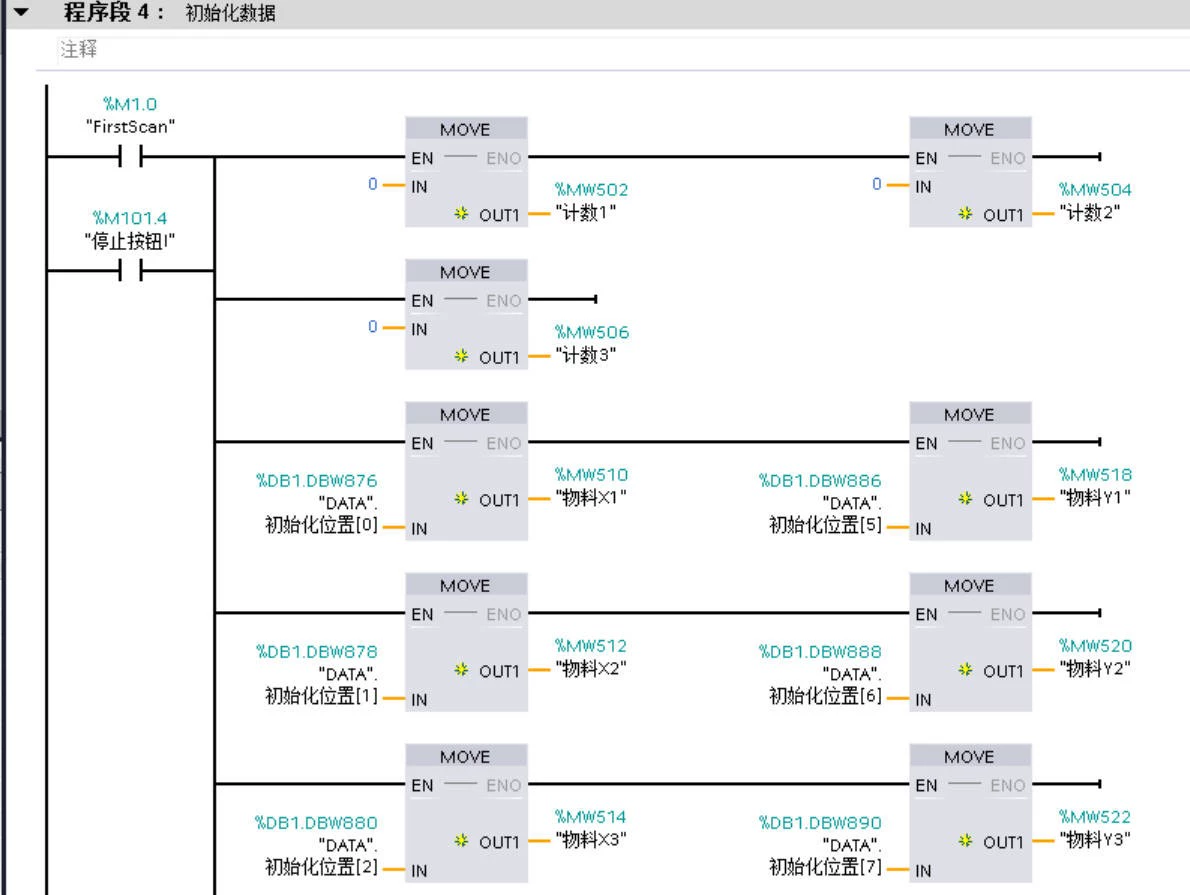Click star icon on 物料X3 MOVE block
Viewport: 1190px width, 895px height.
tap(461, 840)
